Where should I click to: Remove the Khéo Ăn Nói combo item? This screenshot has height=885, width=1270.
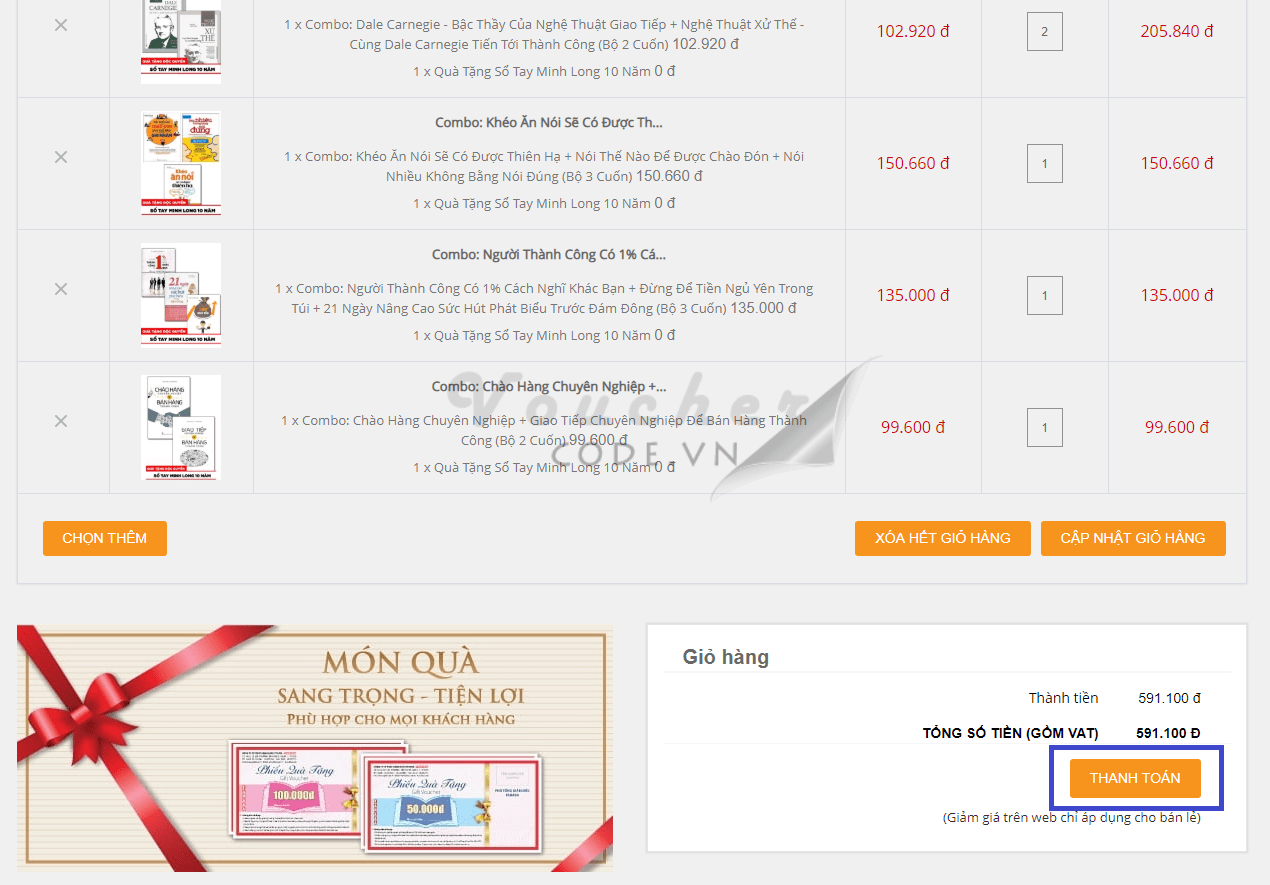point(61,157)
